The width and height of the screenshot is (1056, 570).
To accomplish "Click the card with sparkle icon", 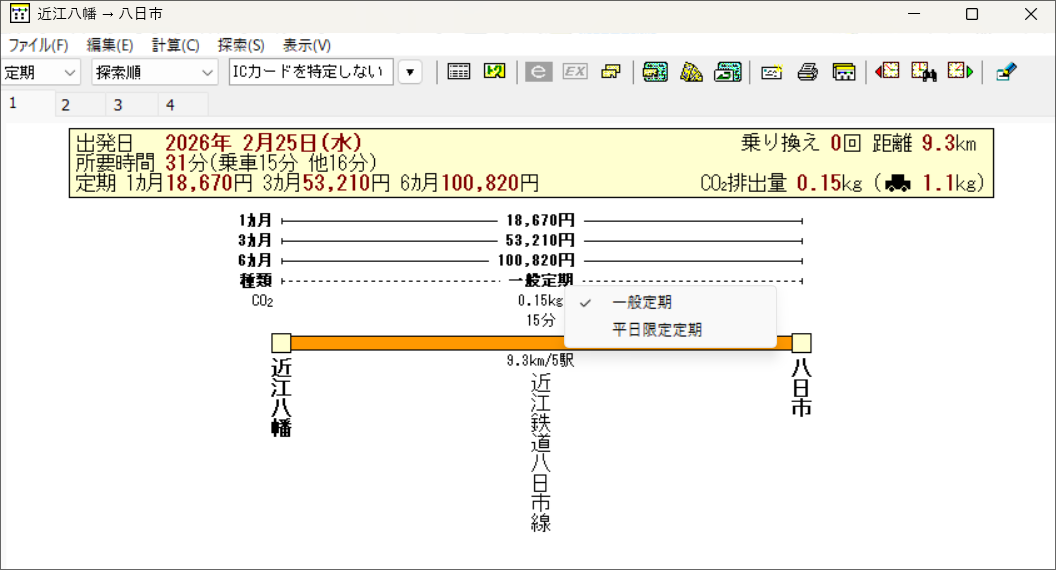I will pos(771,72).
